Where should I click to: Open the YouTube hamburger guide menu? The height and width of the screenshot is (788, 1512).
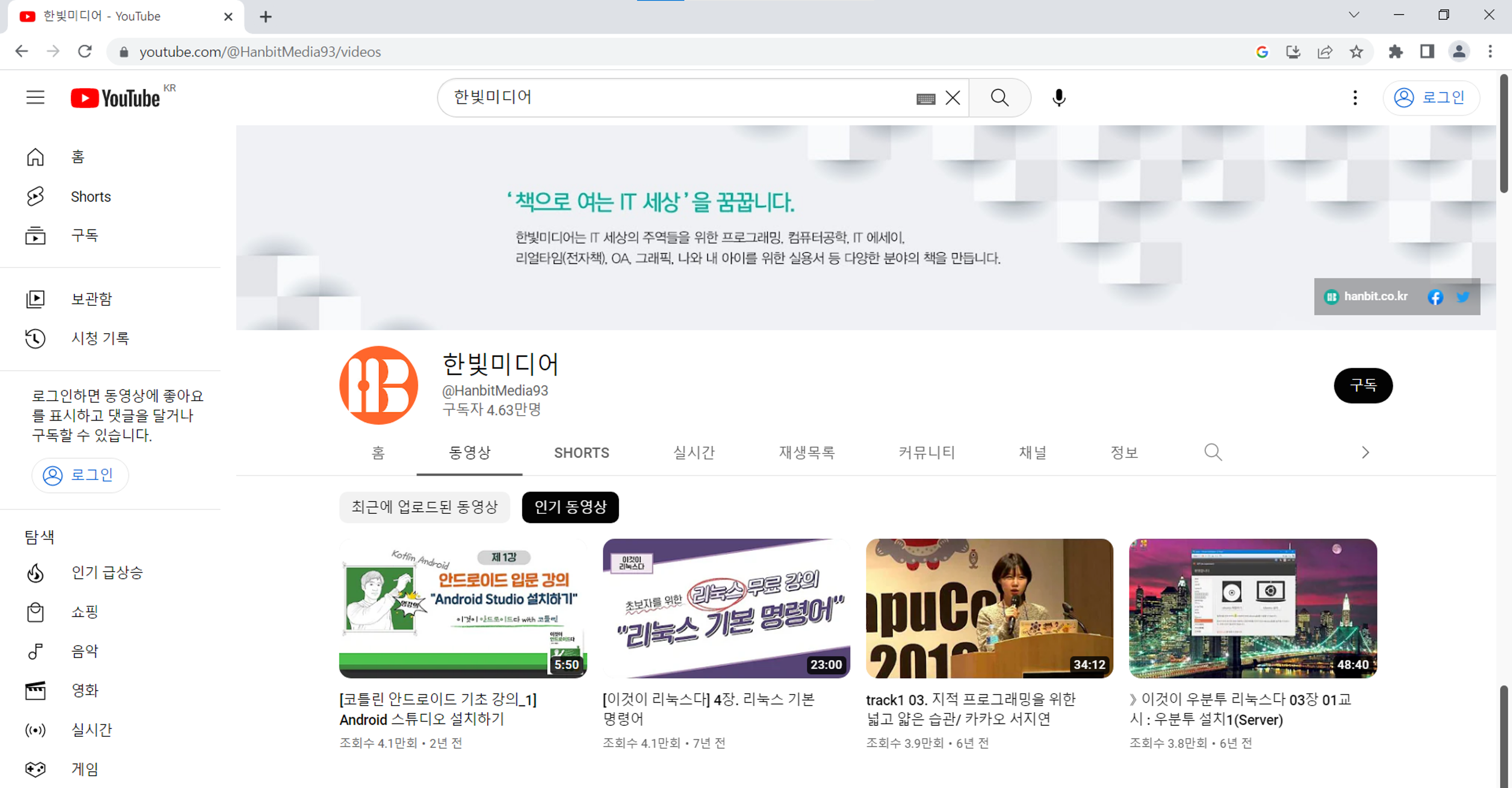(x=35, y=97)
